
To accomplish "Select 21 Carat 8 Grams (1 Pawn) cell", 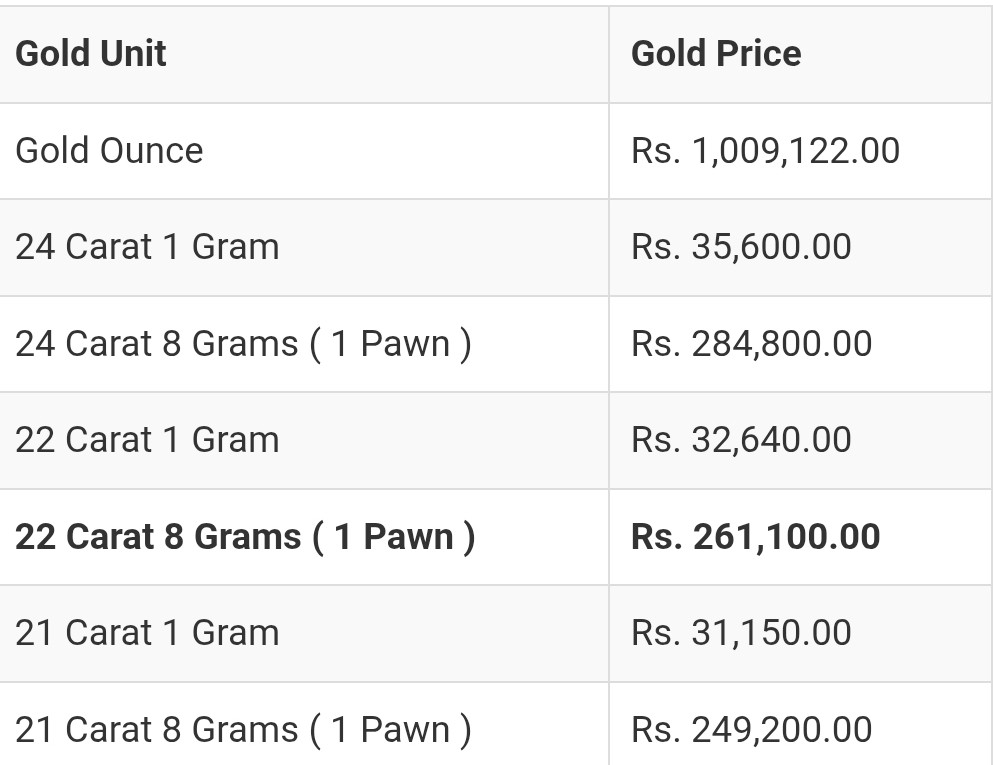I will coord(243,730).
